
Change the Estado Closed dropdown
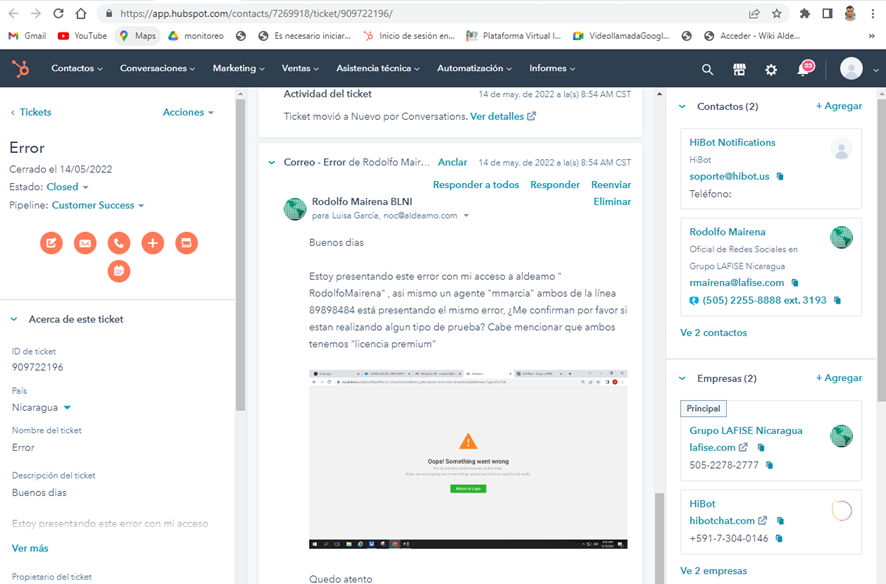67,187
